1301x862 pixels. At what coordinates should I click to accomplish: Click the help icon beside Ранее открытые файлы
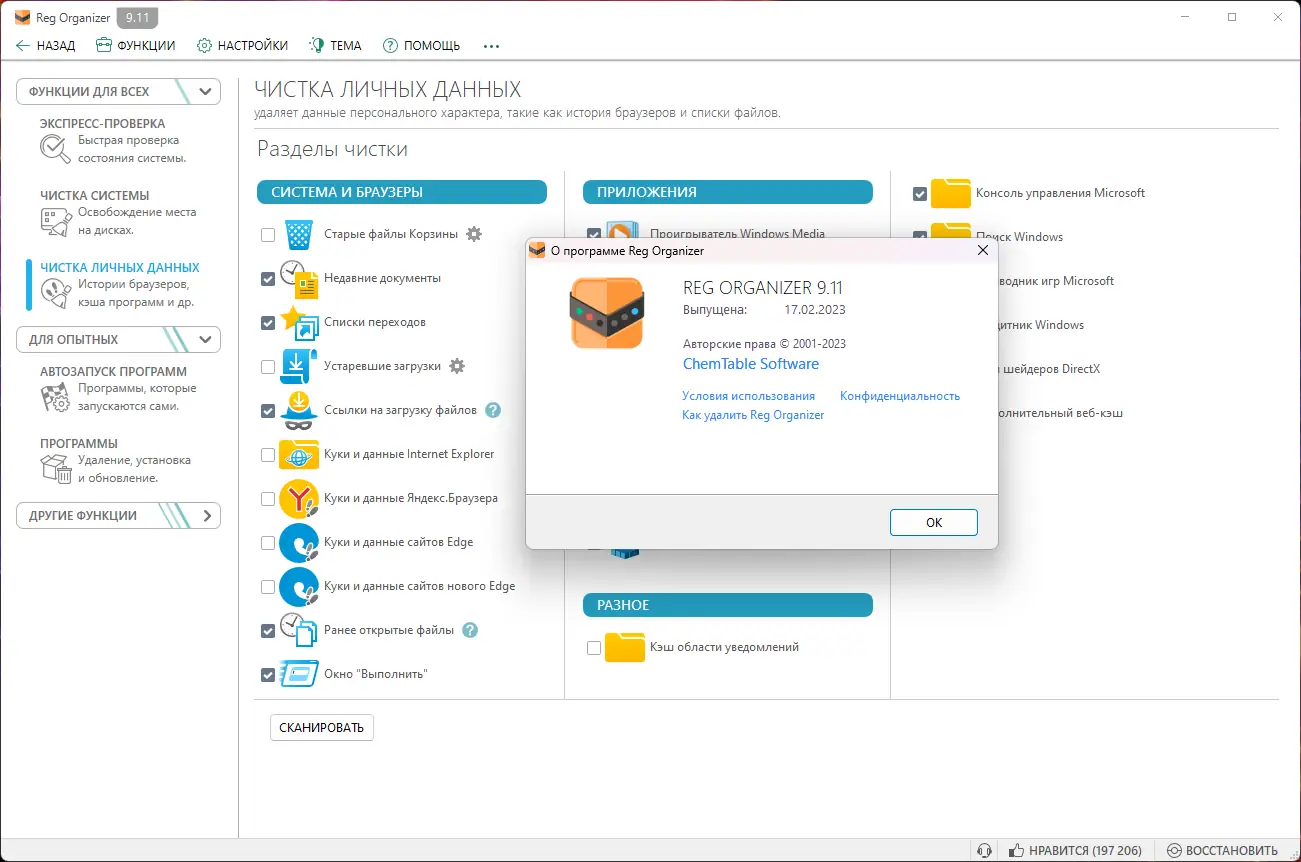coord(468,630)
